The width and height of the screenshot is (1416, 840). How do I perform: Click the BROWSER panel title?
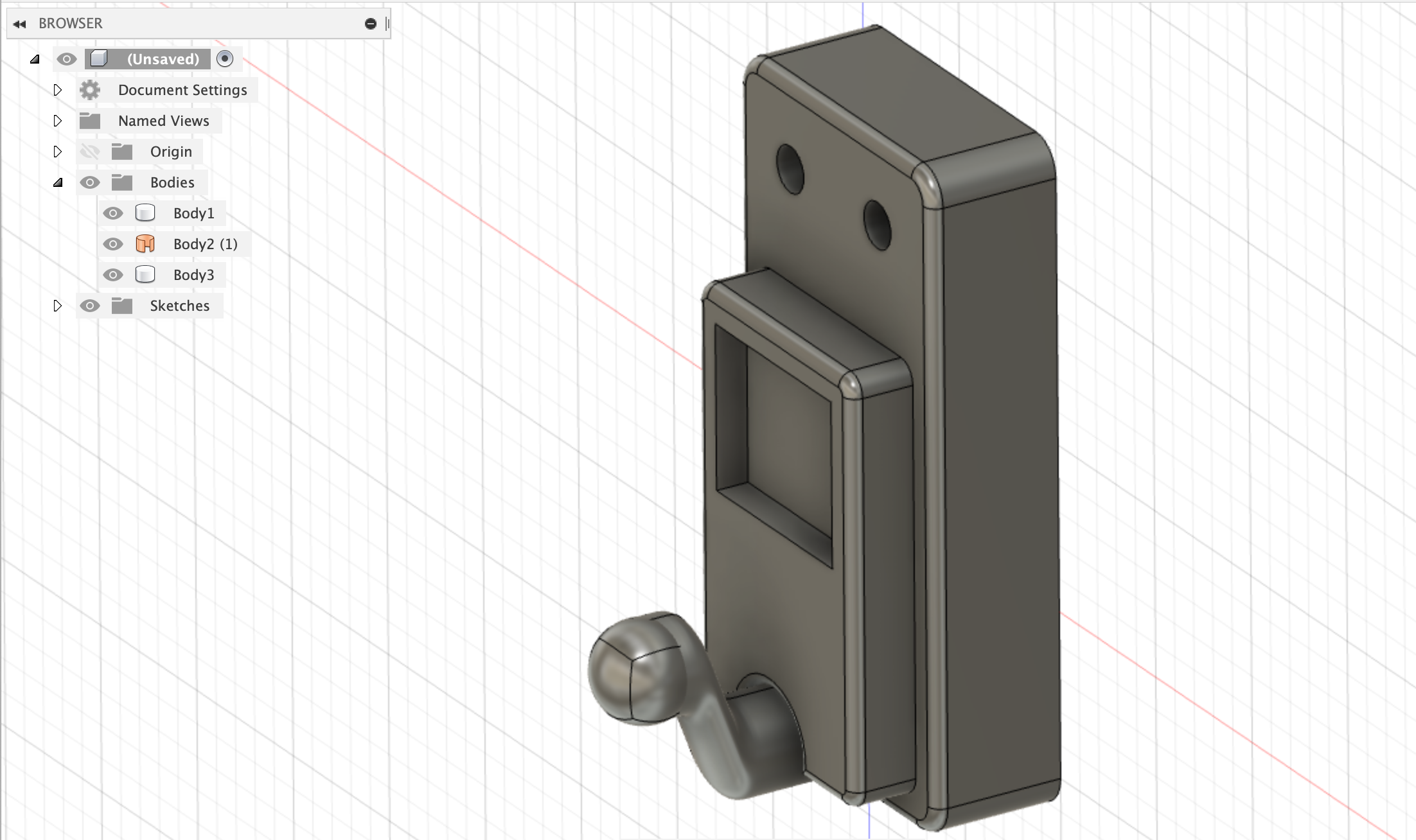click(x=71, y=24)
